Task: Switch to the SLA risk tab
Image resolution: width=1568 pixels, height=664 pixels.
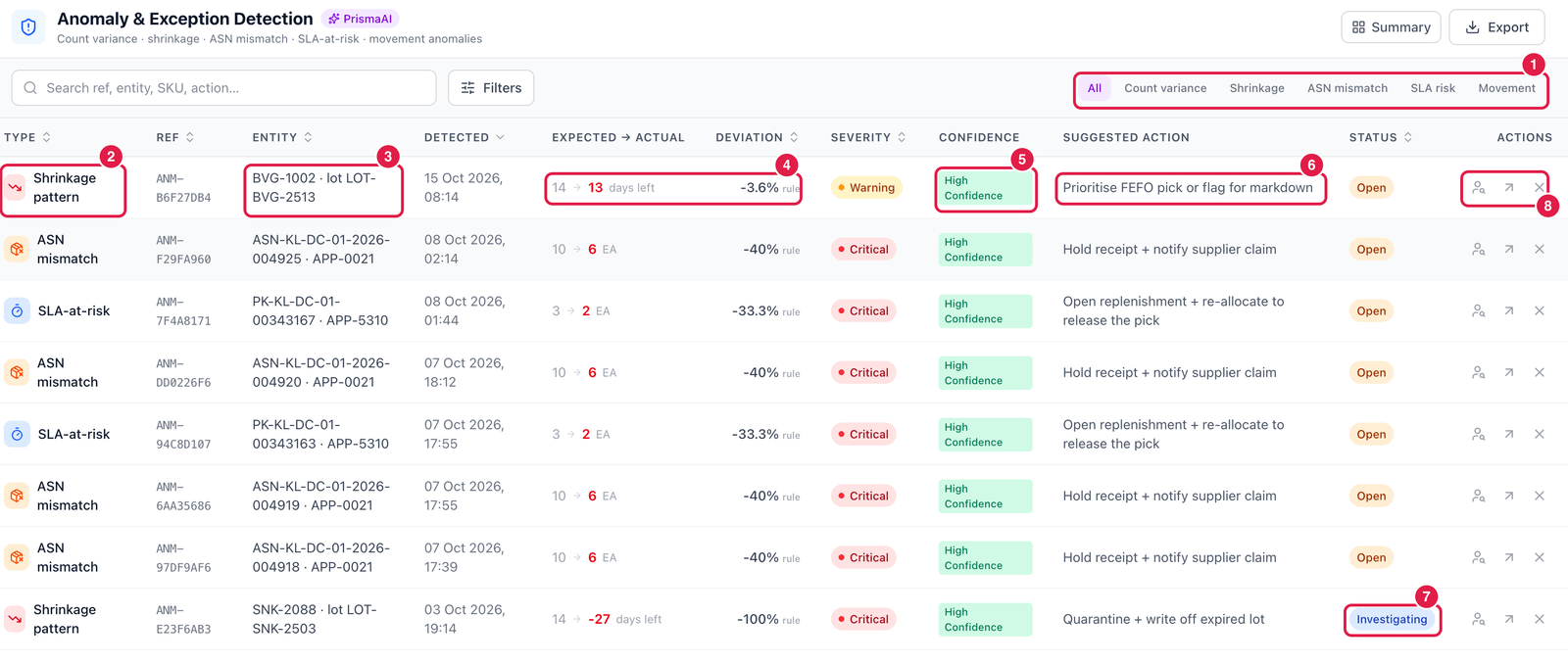Action: tap(1433, 88)
